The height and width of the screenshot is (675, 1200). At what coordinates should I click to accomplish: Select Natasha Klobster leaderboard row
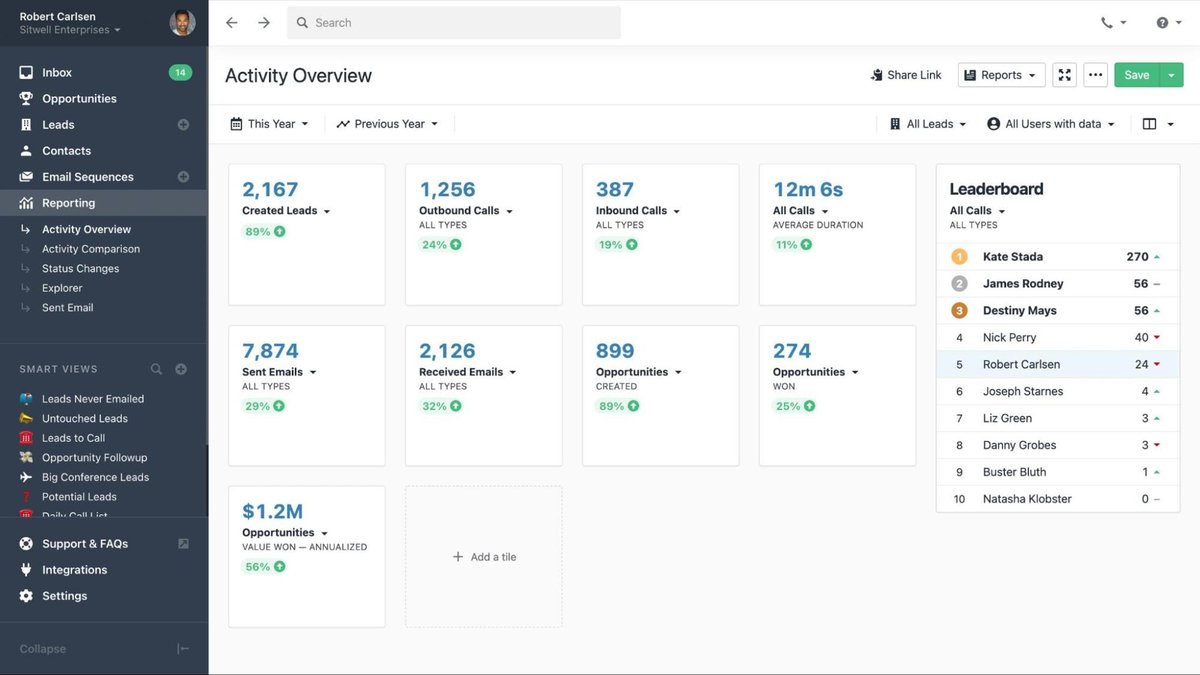(x=1058, y=499)
